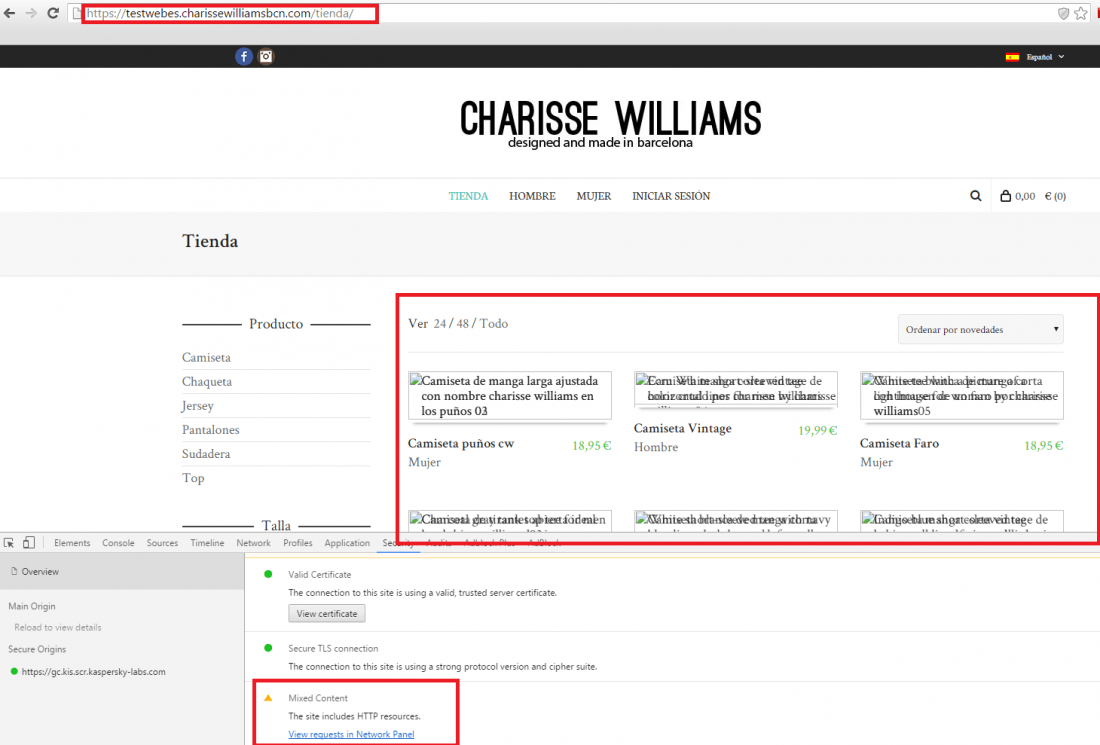Open Camiseta Vintage product title

tap(683, 428)
